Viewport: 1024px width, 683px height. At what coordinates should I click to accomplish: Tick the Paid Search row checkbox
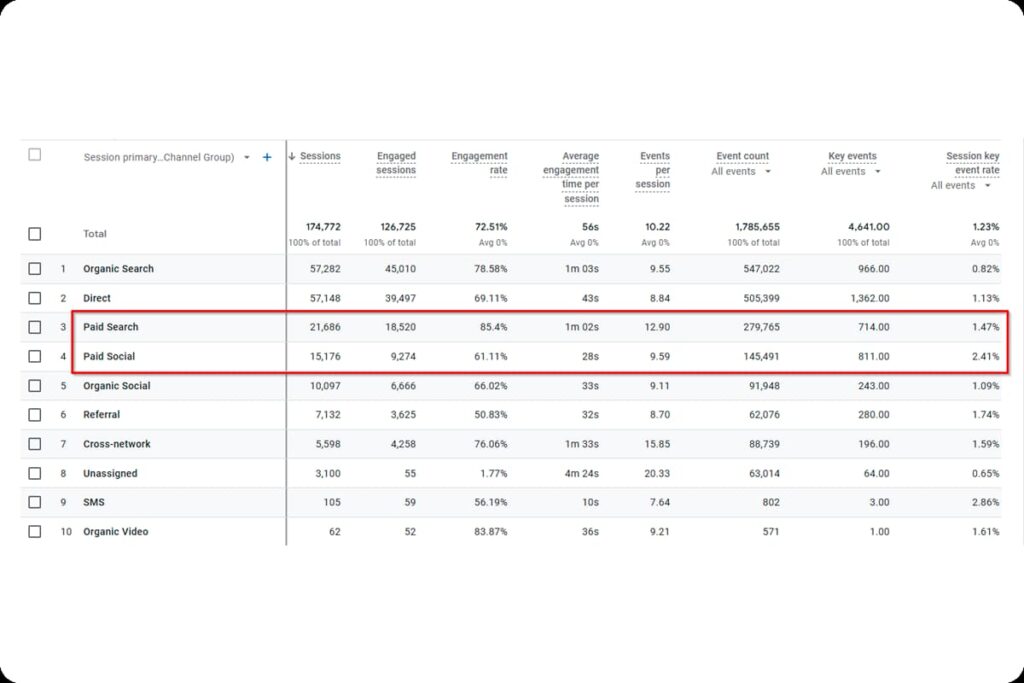click(x=35, y=327)
